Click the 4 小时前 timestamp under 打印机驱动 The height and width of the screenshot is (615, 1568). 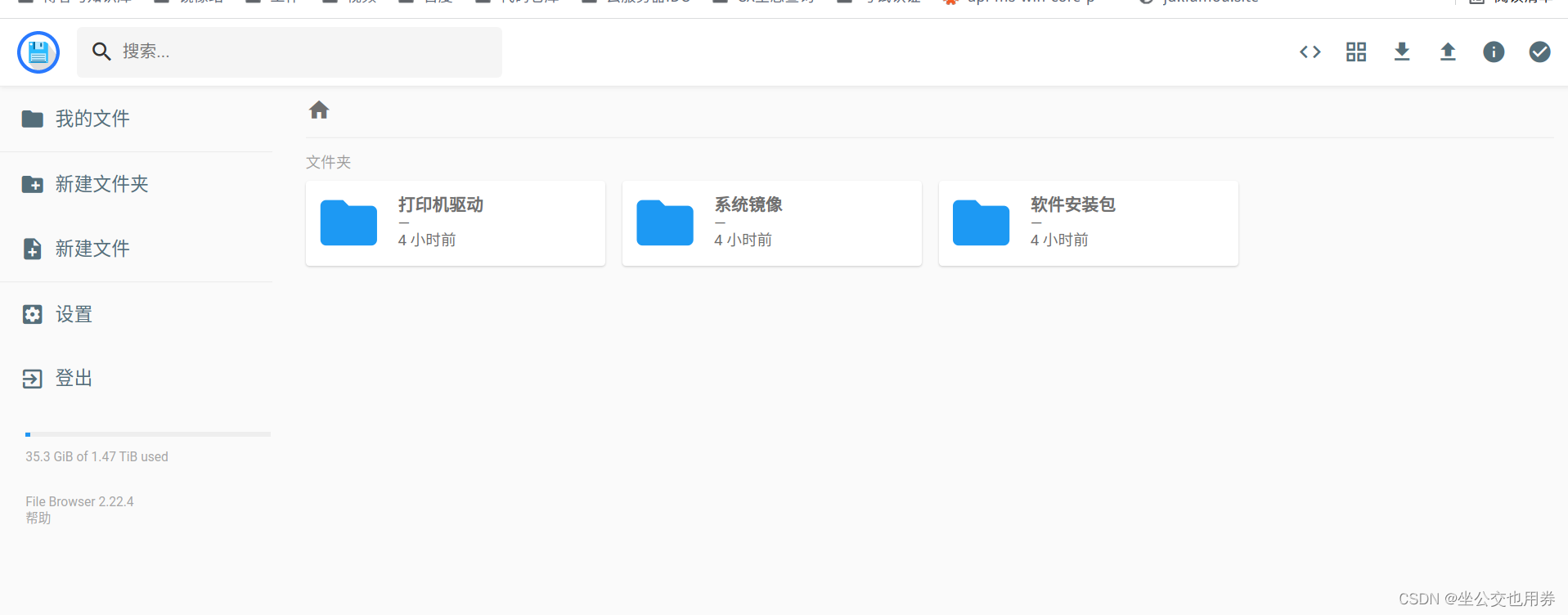click(427, 240)
